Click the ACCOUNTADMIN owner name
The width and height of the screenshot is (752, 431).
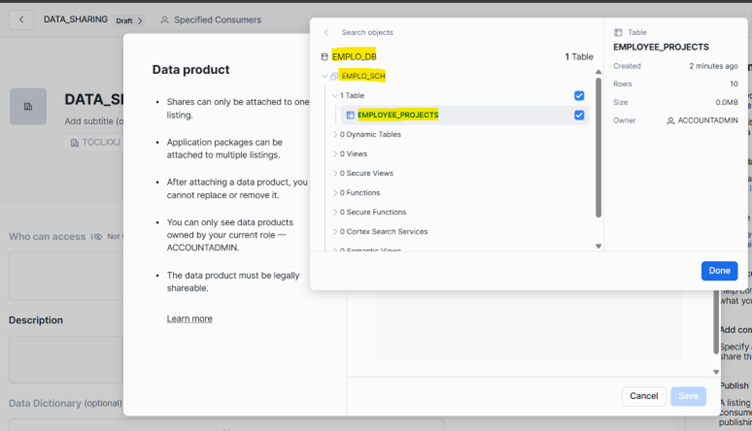pos(707,120)
